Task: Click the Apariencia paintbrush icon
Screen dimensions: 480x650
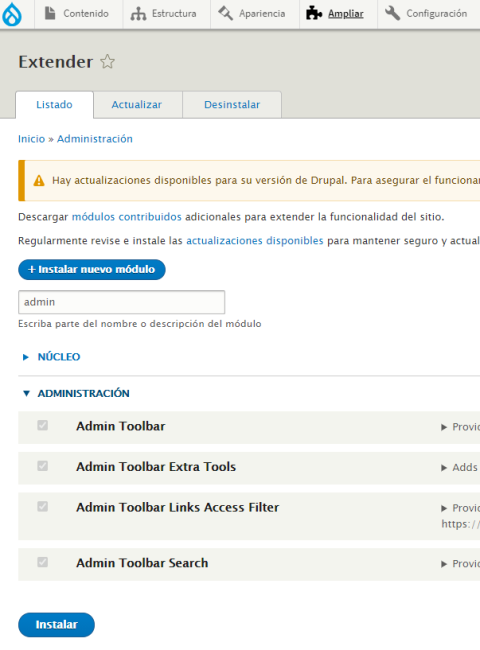Action: click(x=225, y=13)
